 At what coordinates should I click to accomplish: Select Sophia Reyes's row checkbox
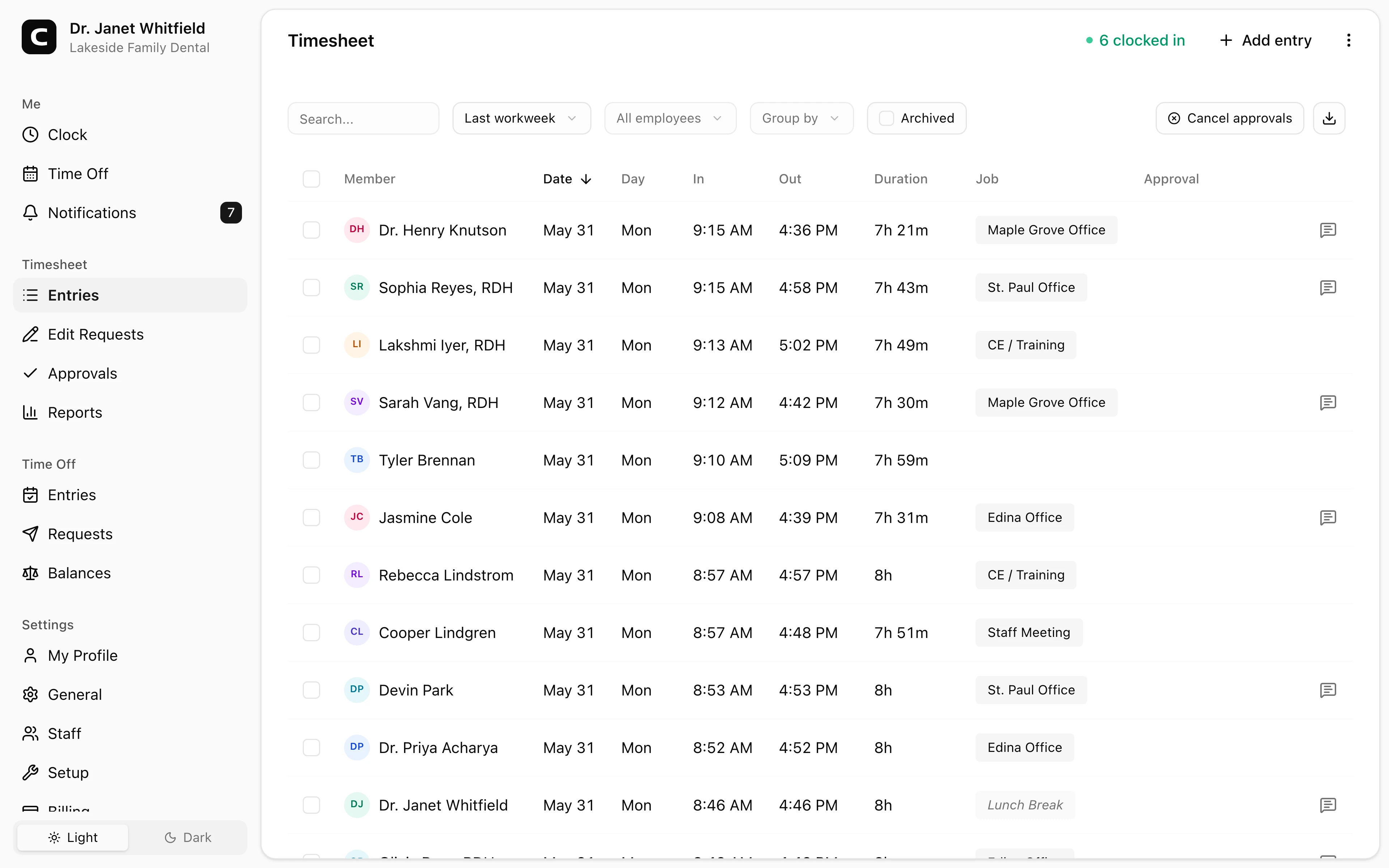(x=311, y=288)
